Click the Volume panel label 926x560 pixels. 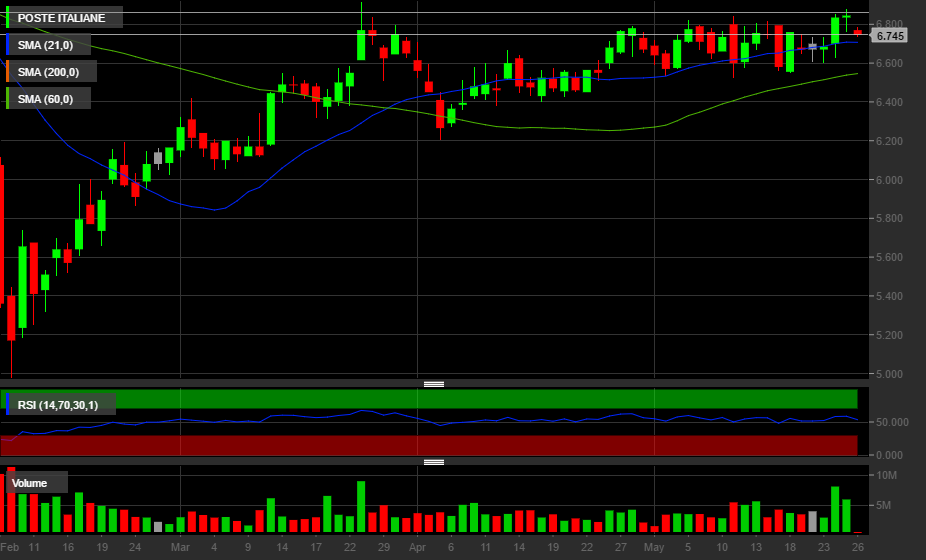tap(30, 483)
